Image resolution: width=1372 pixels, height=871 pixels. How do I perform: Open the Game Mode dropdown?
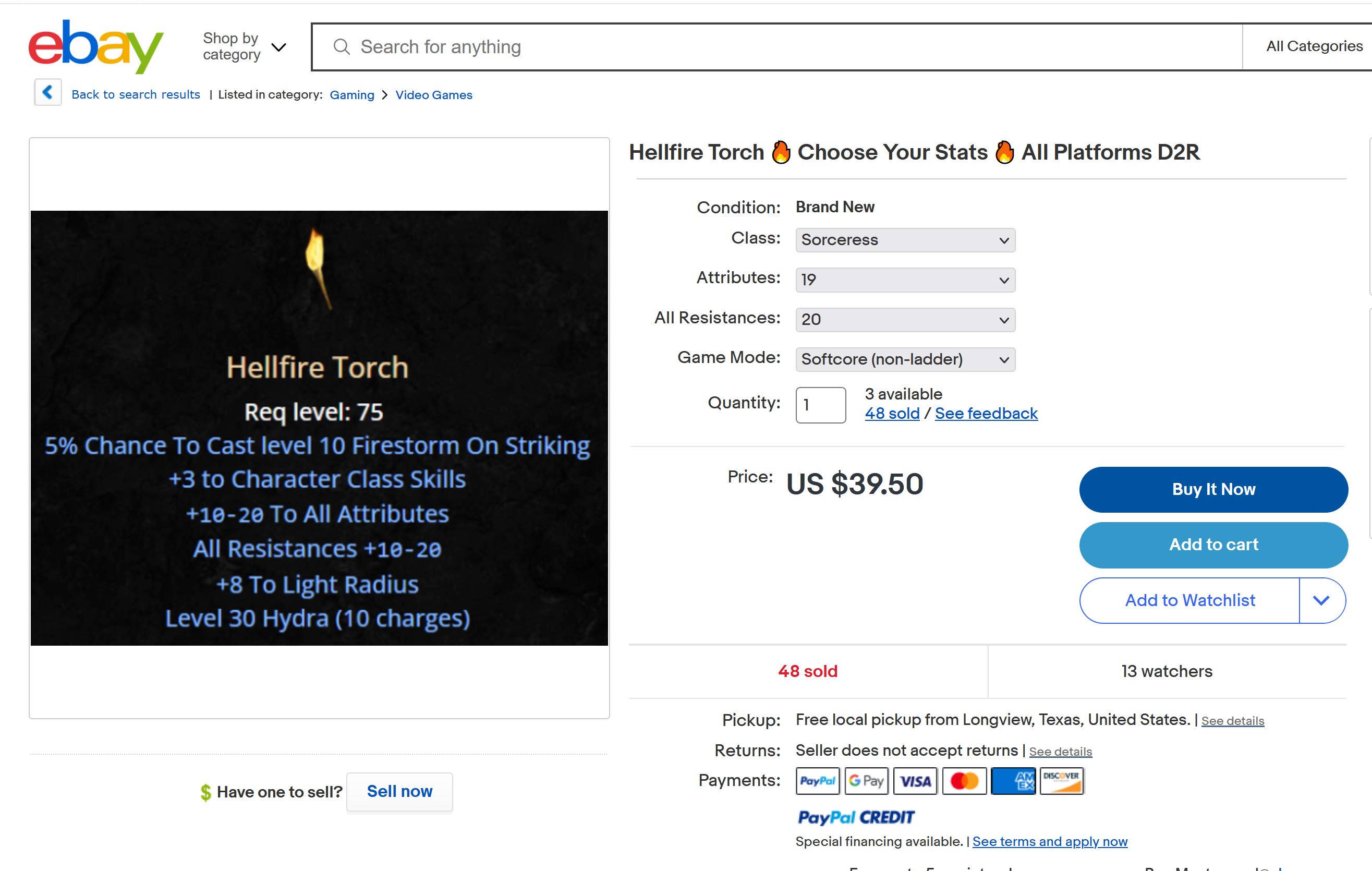pyautogui.click(x=905, y=360)
